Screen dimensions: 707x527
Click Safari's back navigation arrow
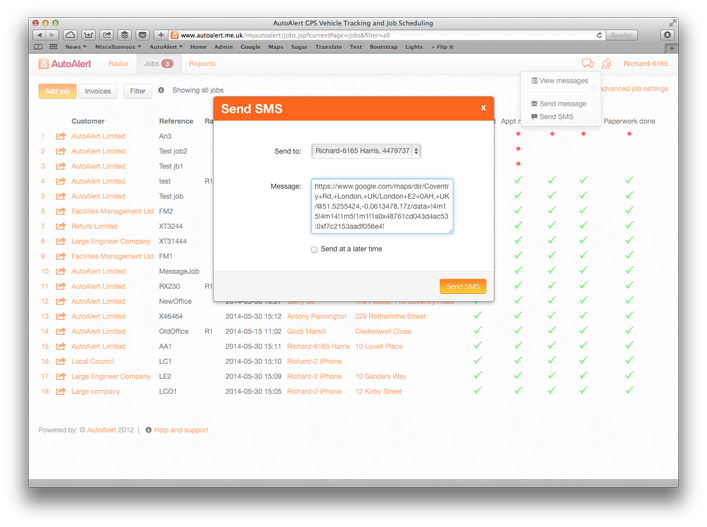click(40, 35)
